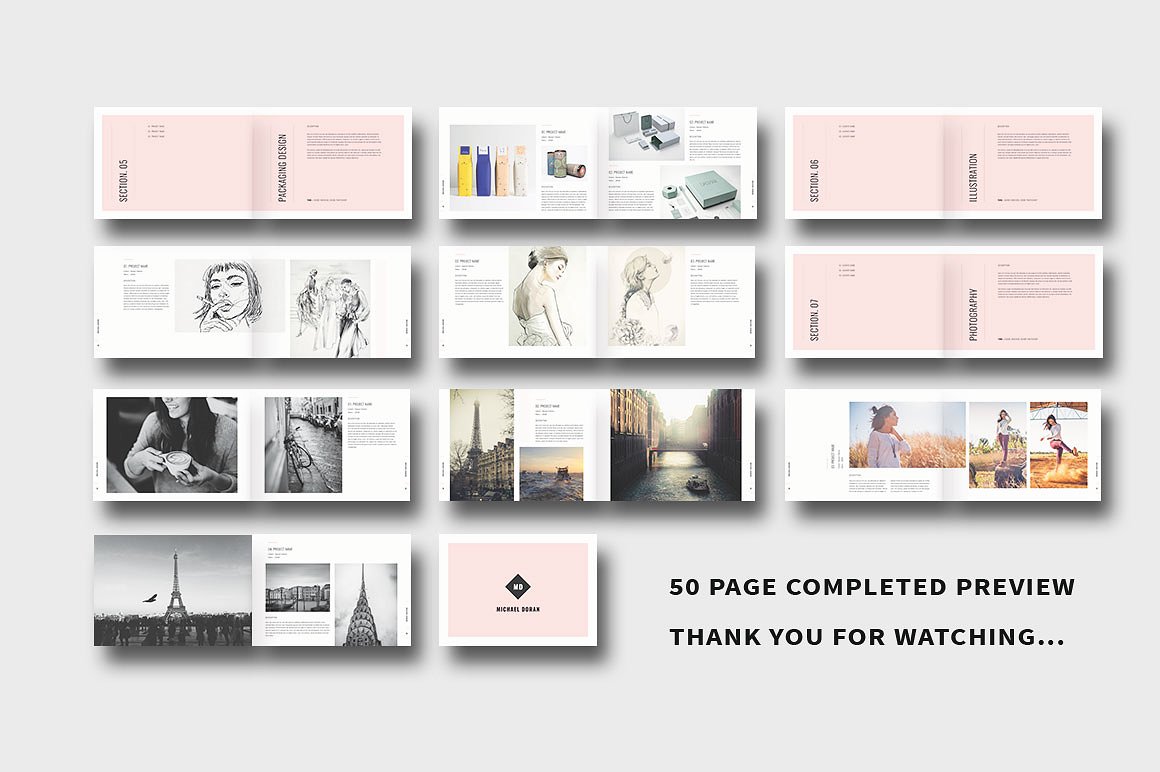The image size is (1160, 772).
Task: Click the sketch of woman smoking
Action: coord(229,296)
